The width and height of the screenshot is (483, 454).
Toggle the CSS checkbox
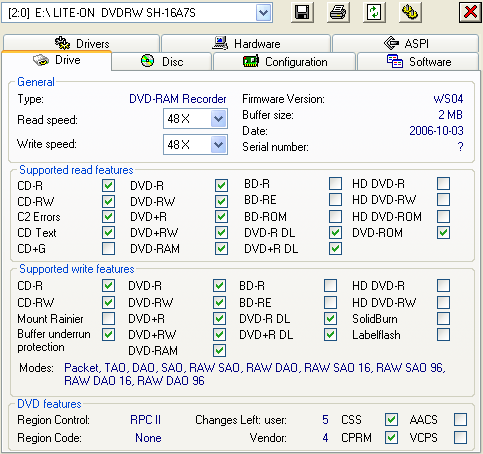click(391, 420)
